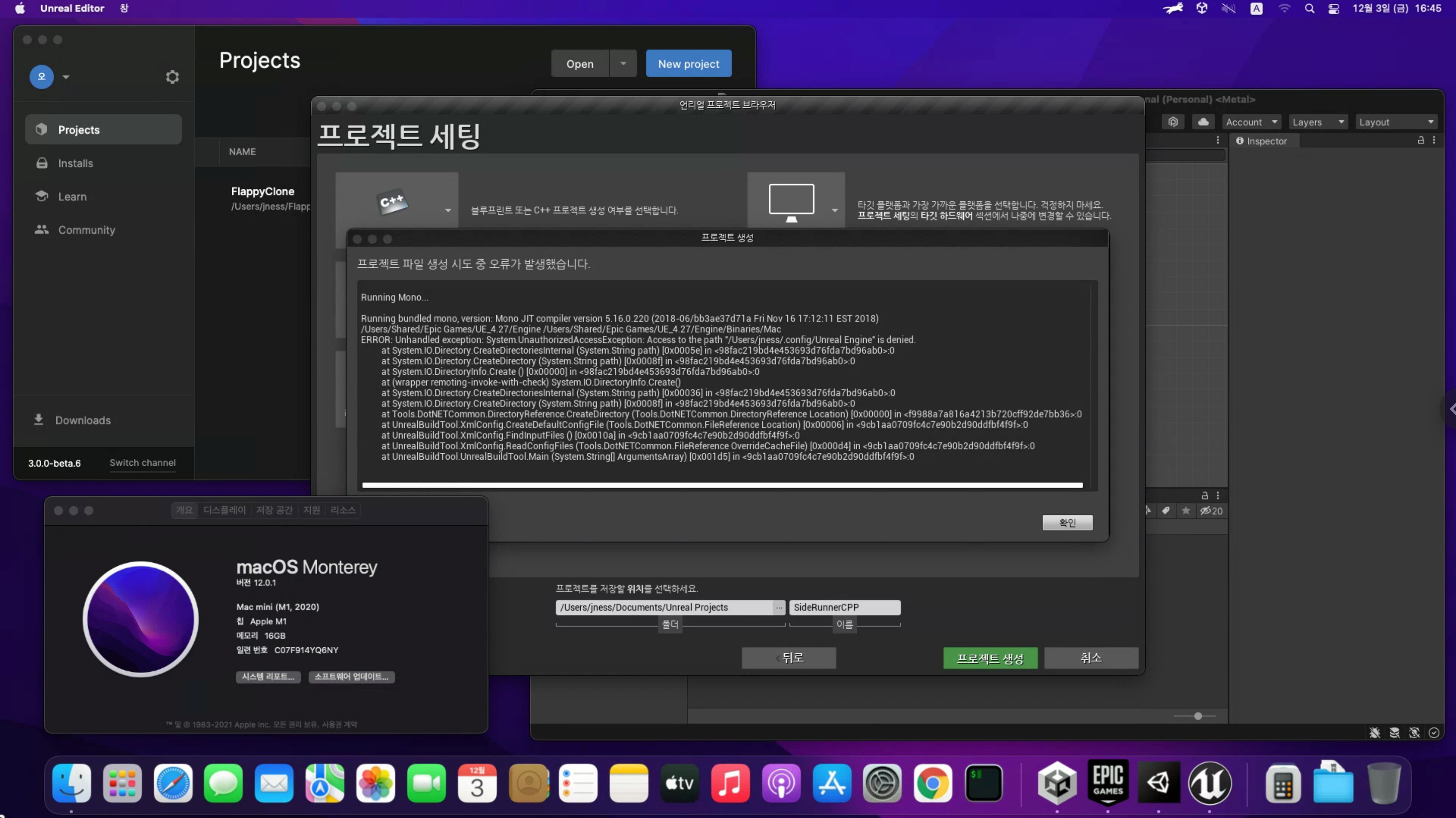Viewport: 1456px width, 818px height.
Task: Click the Unity cloud services icon
Action: (x=1203, y=122)
